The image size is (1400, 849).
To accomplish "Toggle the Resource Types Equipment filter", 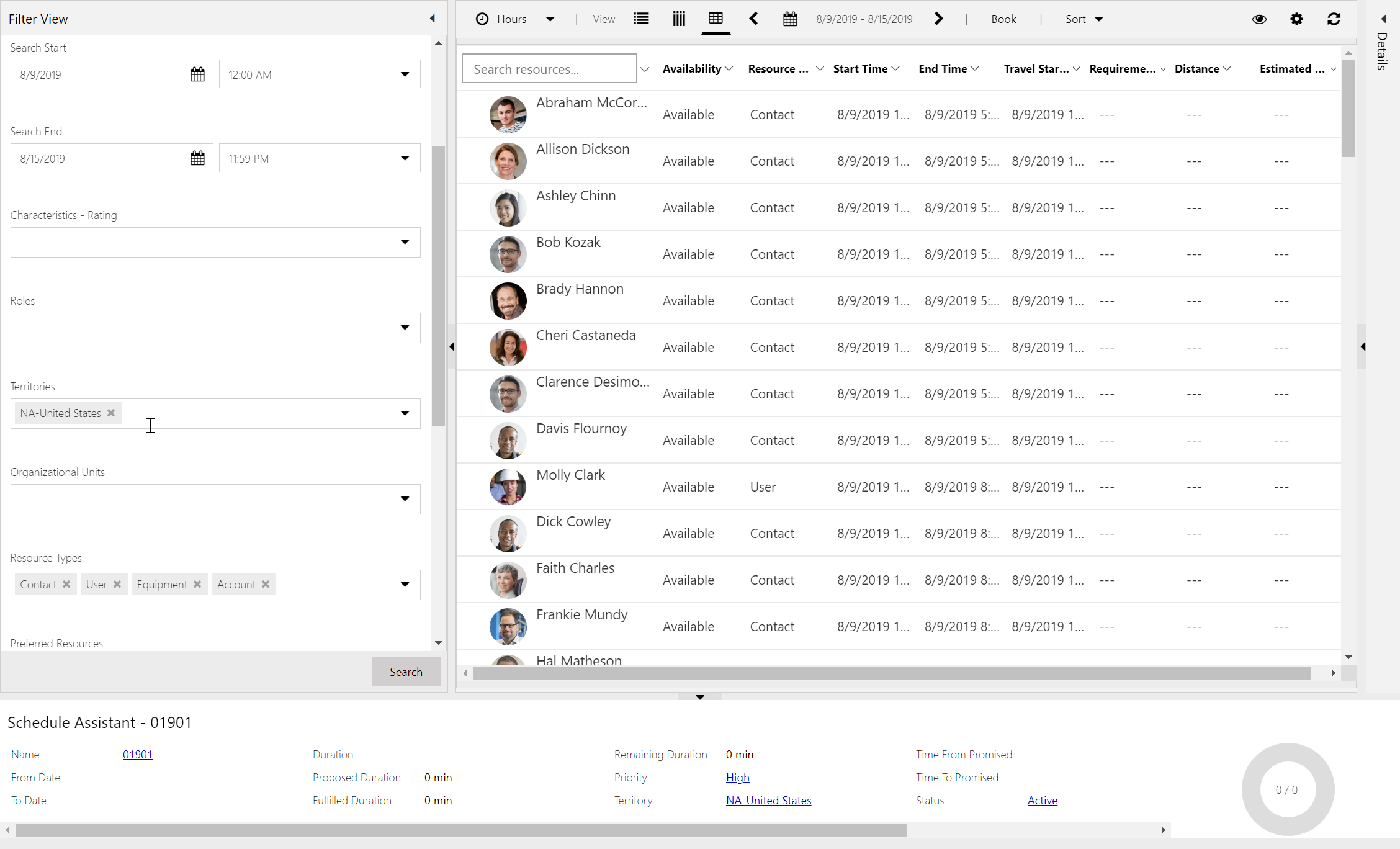I will point(197,584).
